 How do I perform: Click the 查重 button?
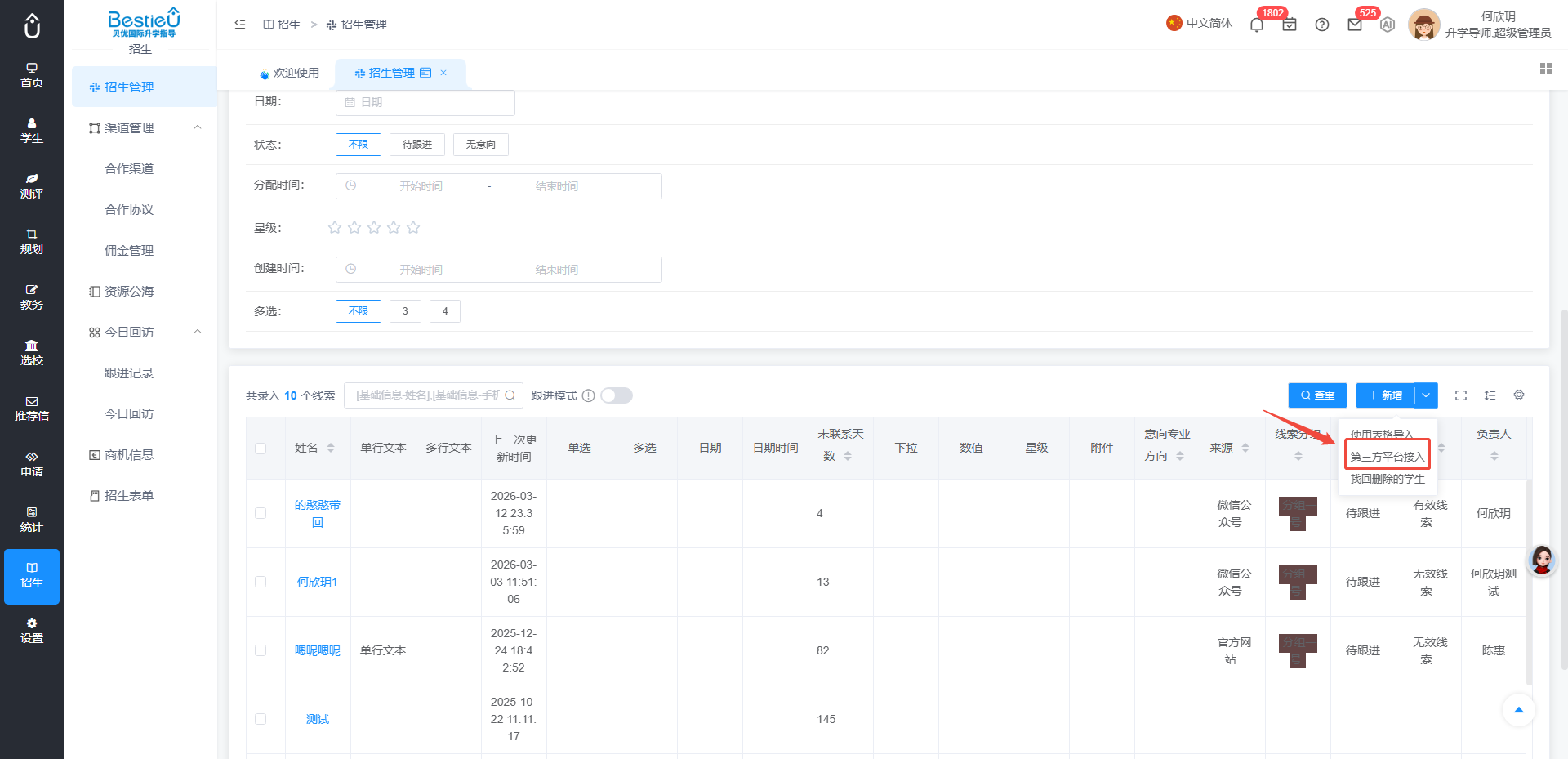[x=1317, y=395]
